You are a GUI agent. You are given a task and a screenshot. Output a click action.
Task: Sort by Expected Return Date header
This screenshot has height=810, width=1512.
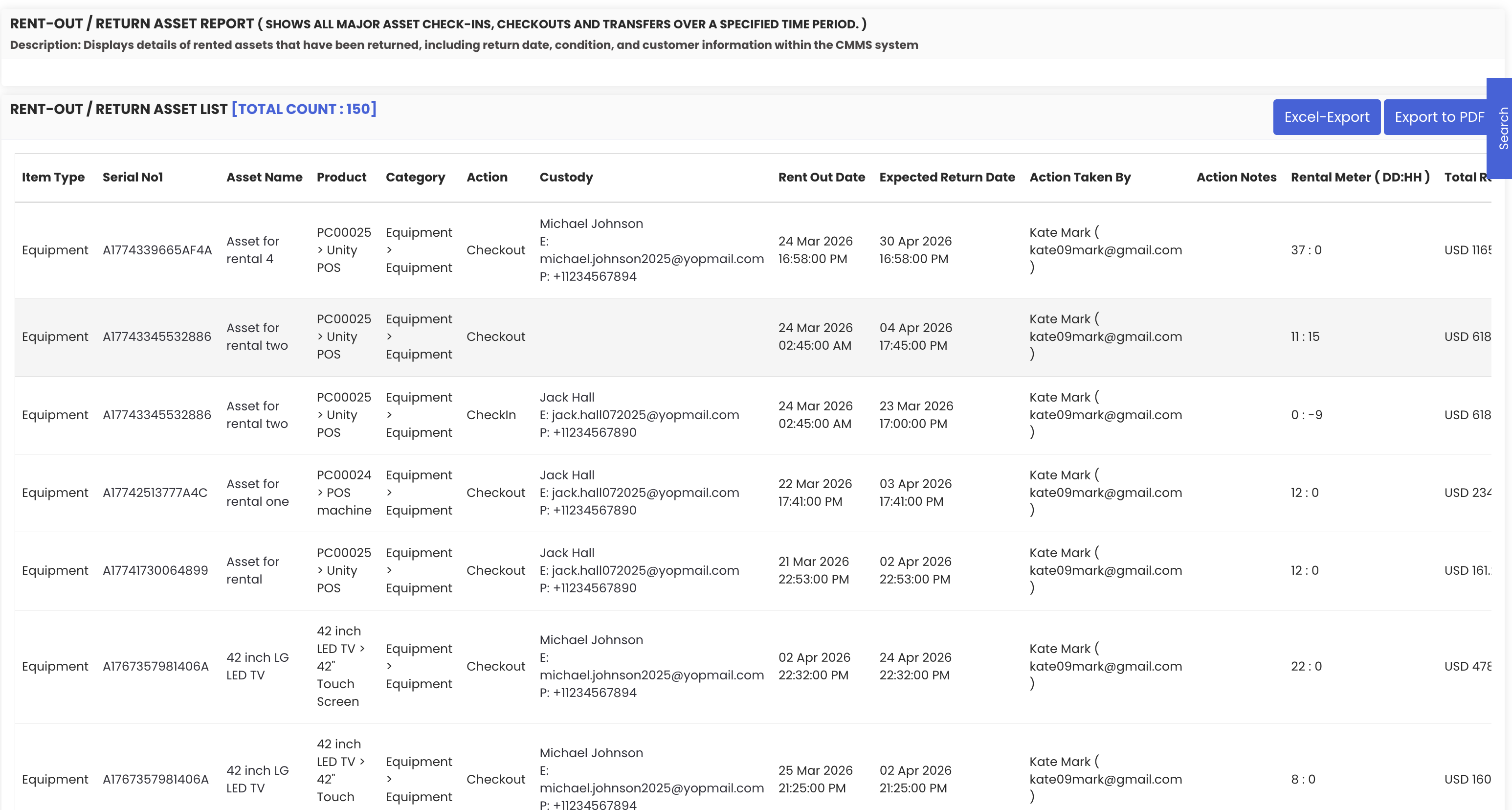coord(947,177)
